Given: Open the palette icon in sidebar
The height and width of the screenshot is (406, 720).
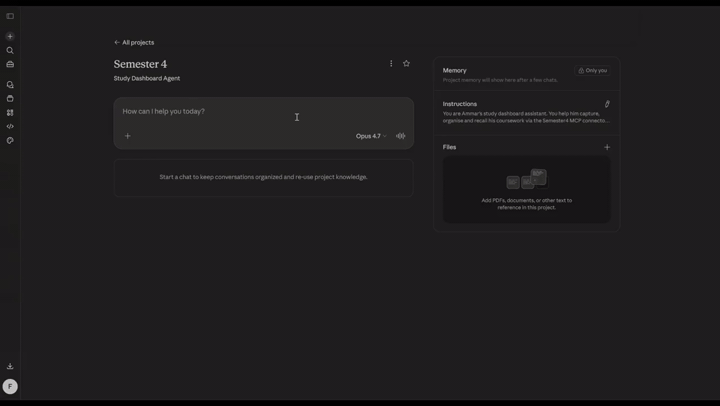Looking at the screenshot, I should click(10, 141).
